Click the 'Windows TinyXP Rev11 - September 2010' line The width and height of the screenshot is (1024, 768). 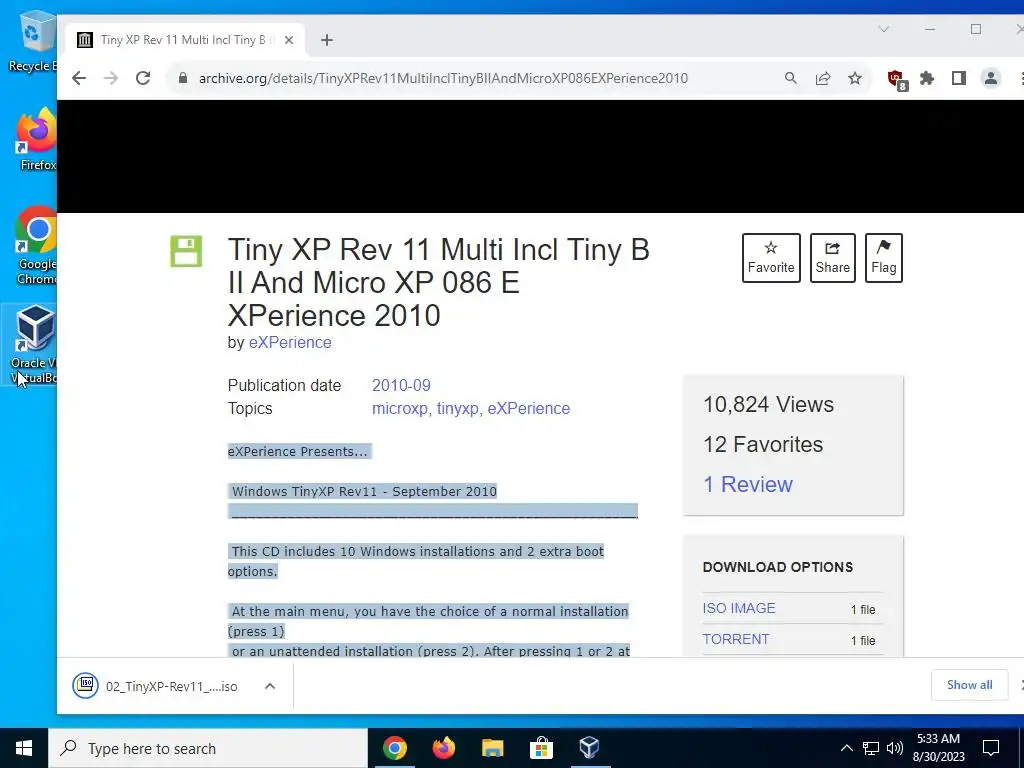click(x=364, y=491)
